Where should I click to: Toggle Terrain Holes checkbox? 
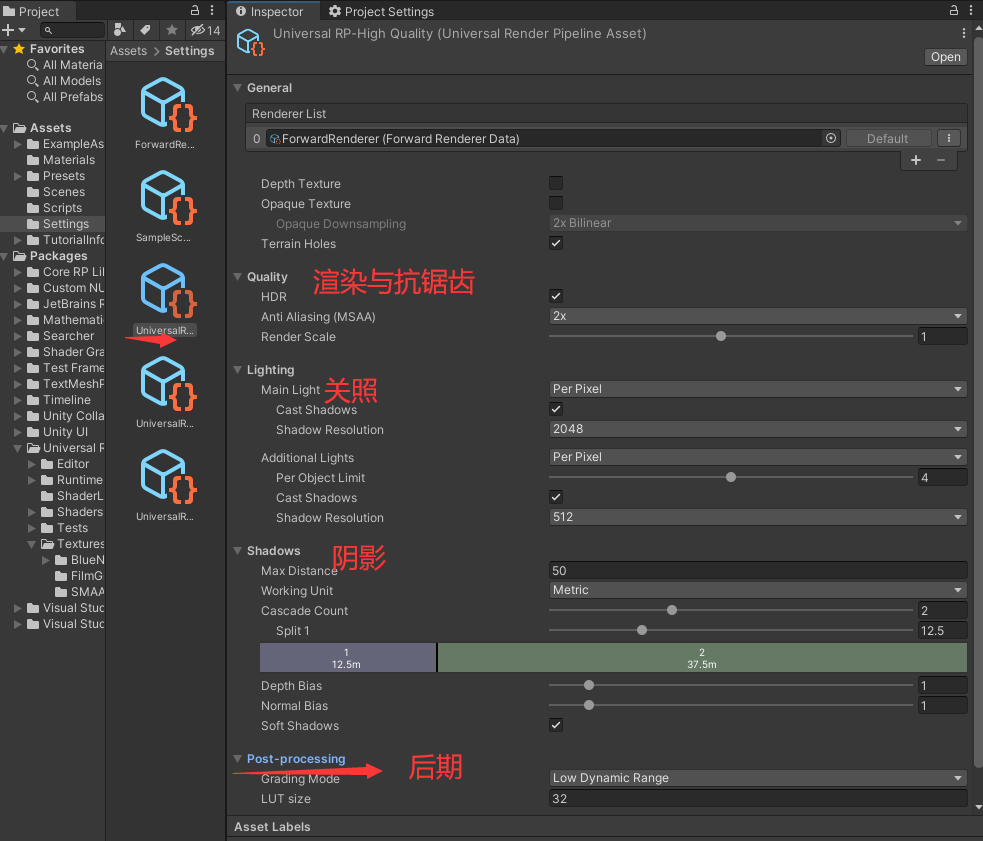click(555, 243)
